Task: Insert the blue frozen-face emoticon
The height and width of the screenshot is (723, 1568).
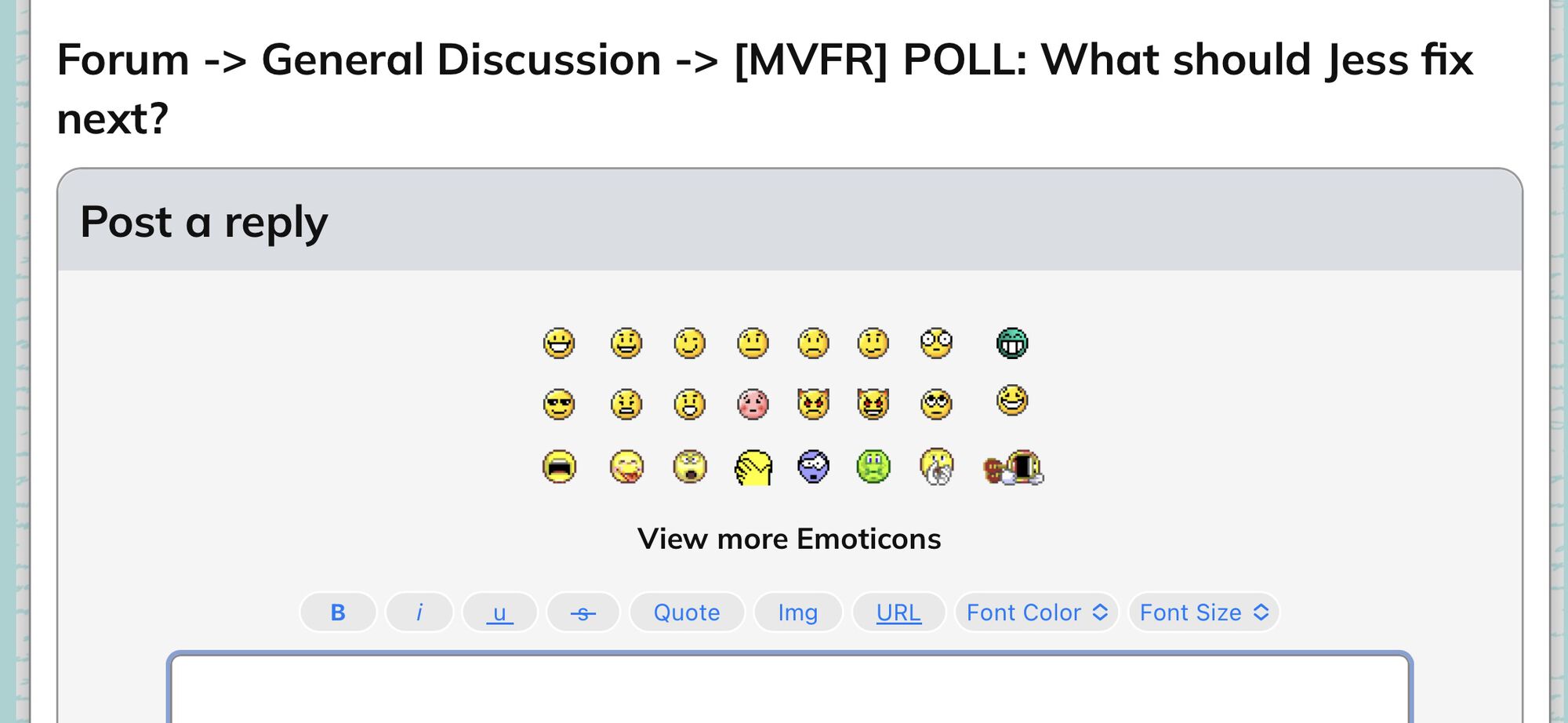Action: pyautogui.click(x=813, y=467)
